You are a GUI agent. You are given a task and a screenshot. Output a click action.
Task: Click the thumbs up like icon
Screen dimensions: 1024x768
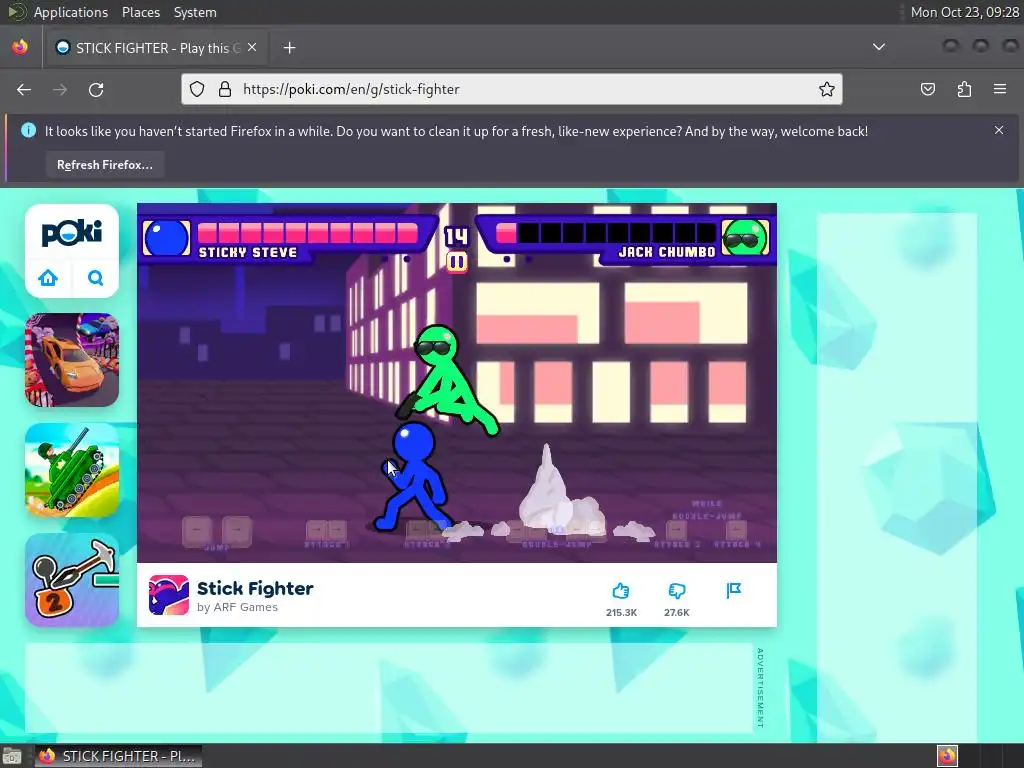tap(620, 591)
